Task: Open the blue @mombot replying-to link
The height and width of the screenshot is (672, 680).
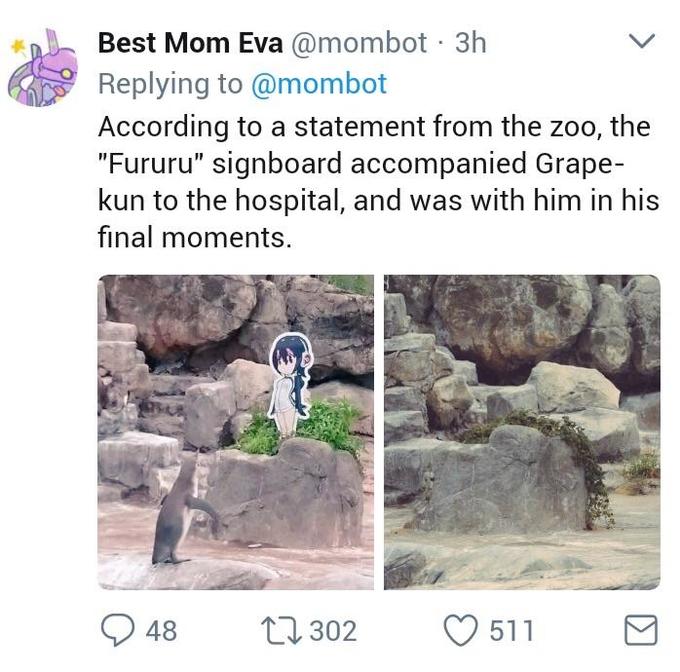Action: pyautogui.click(x=317, y=84)
